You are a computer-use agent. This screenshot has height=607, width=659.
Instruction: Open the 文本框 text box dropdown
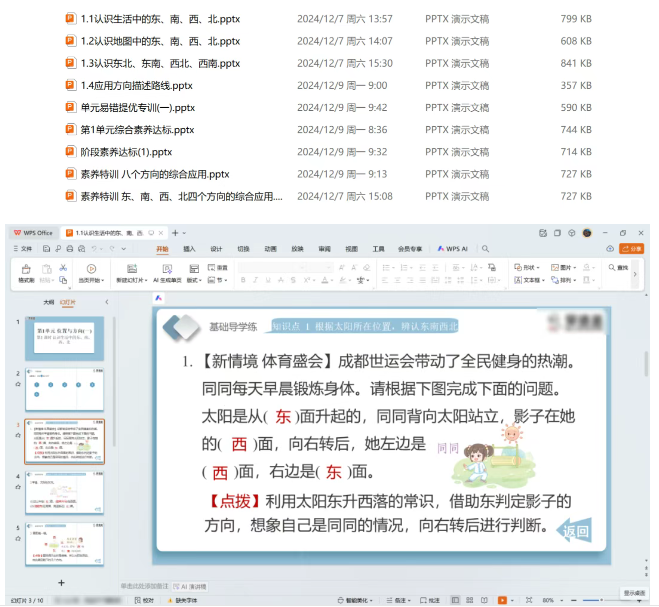tap(529, 280)
